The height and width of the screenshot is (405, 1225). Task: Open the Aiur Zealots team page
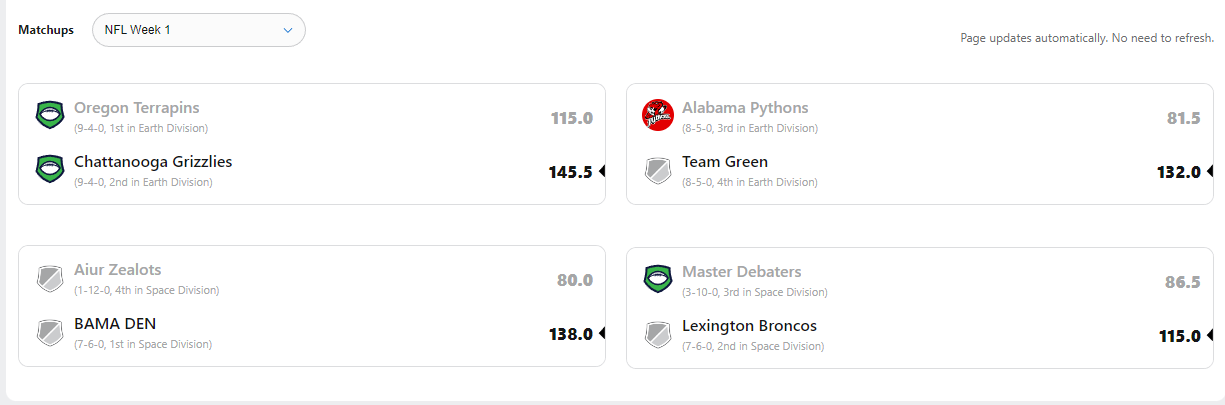(117, 269)
